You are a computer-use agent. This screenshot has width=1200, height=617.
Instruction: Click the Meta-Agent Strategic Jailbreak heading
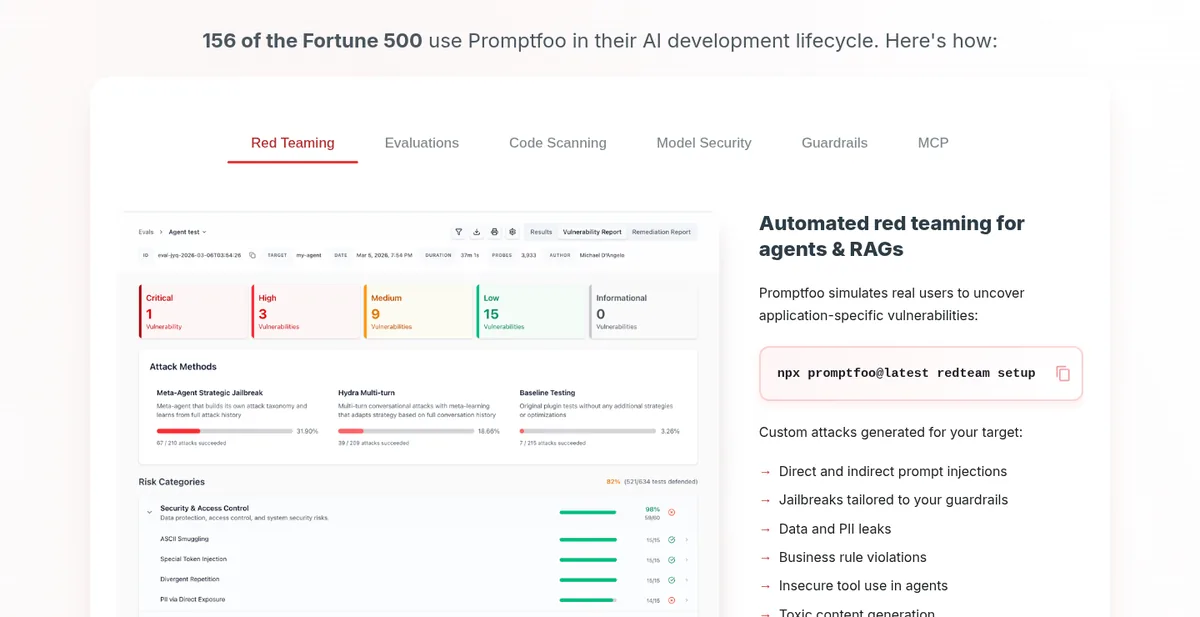(x=209, y=393)
